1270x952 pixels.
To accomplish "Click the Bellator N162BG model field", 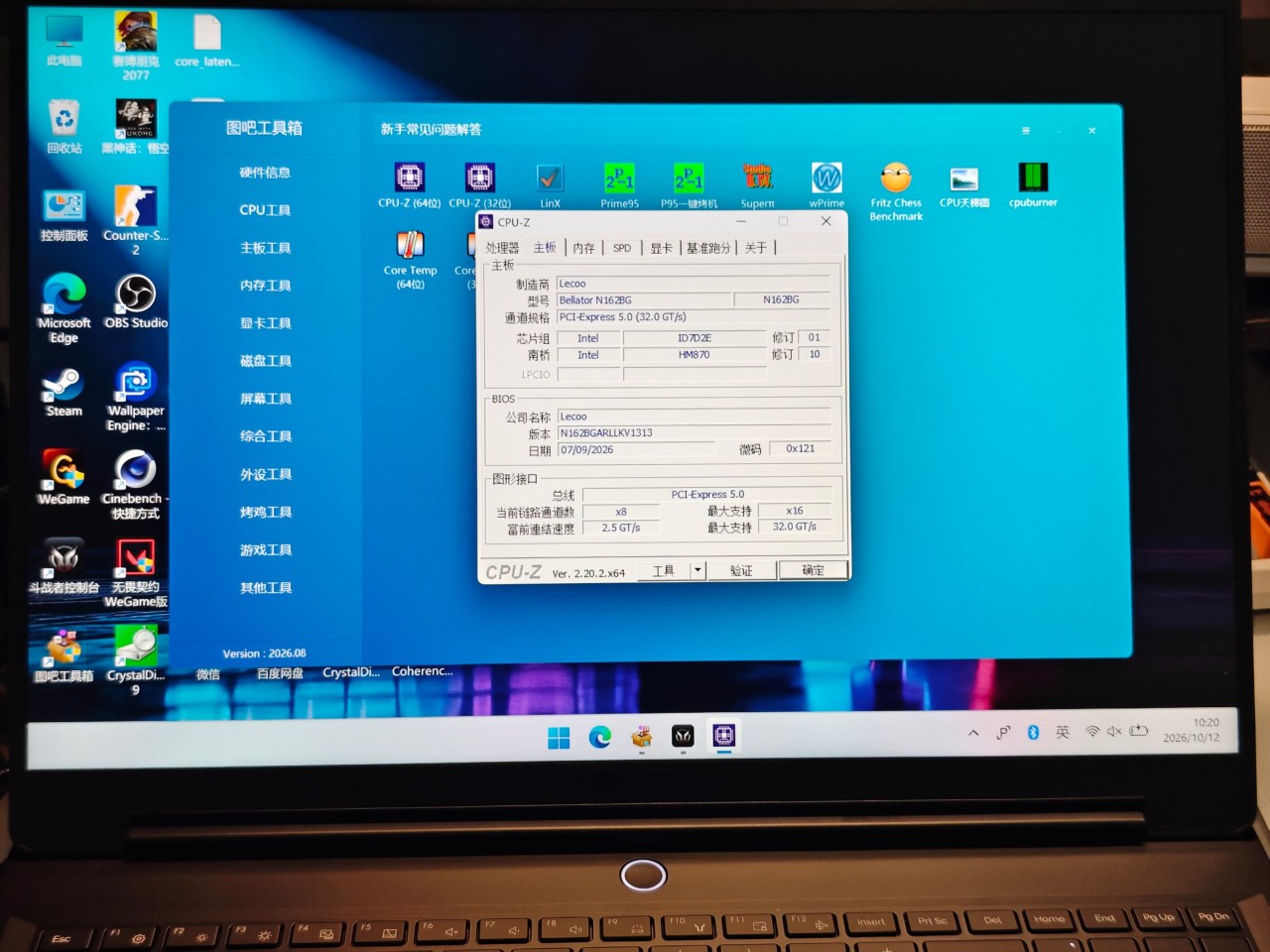I will click(644, 300).
